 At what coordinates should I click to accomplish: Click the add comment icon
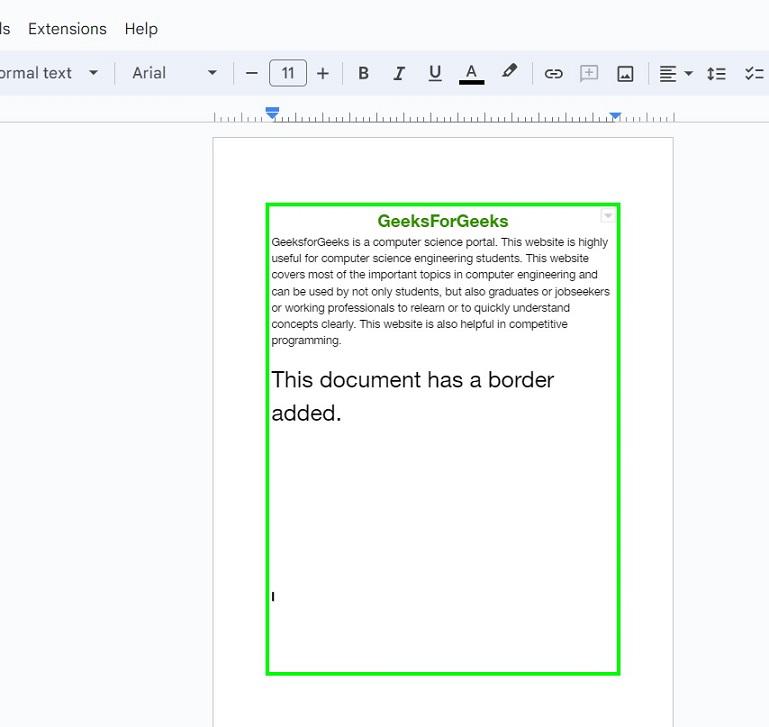click(589, 73)
